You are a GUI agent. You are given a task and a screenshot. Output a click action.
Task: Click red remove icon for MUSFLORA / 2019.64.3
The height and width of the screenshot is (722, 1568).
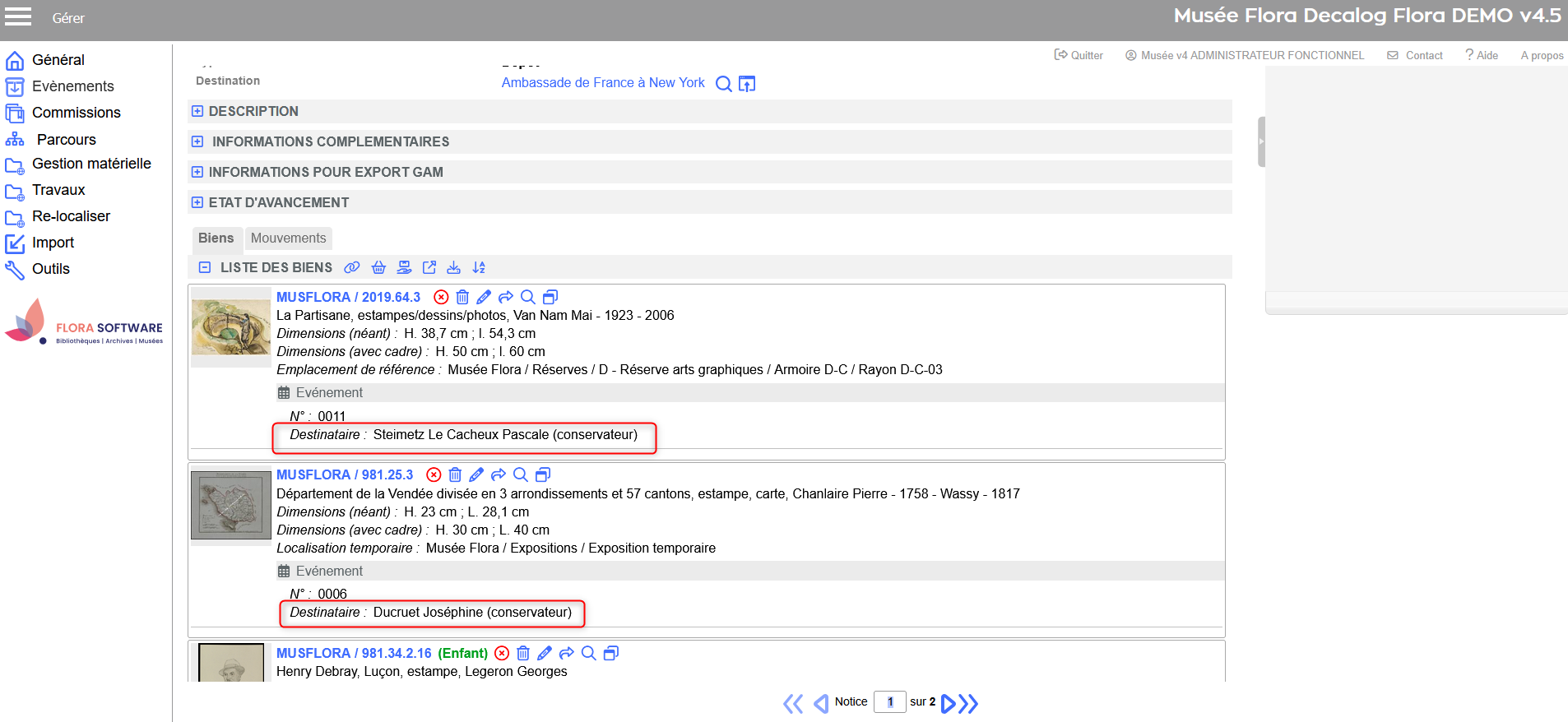(x=441, y=297)
